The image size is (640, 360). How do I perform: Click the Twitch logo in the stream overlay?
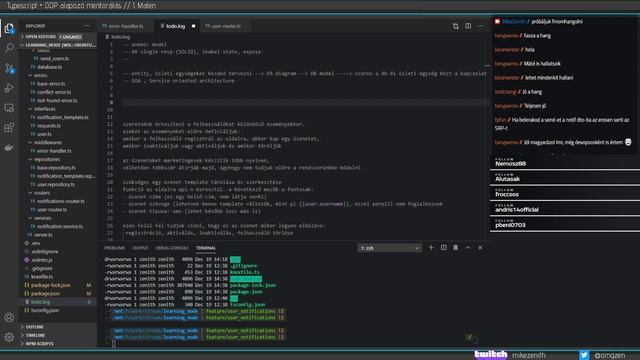(491, 355)
